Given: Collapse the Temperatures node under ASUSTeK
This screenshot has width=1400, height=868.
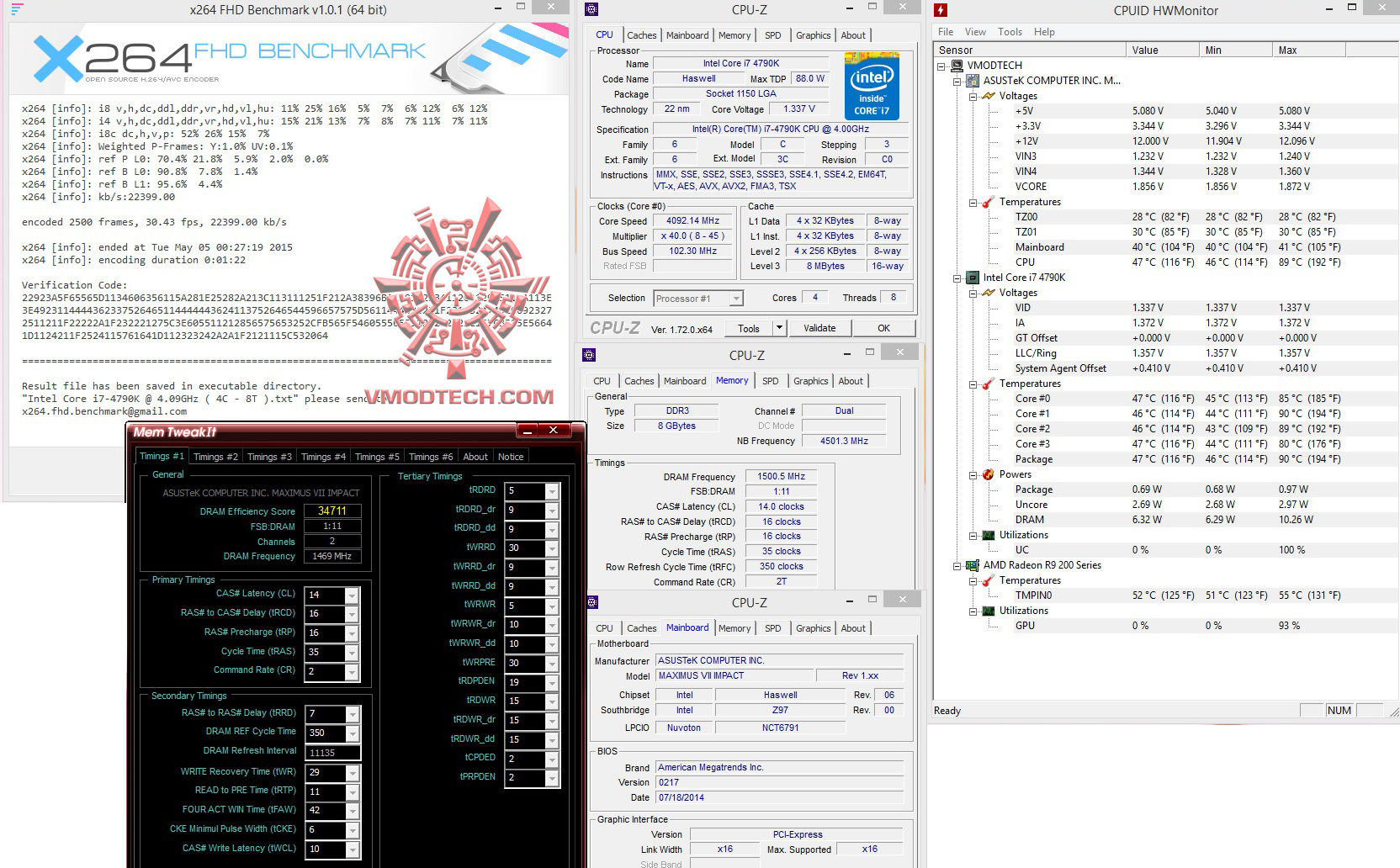Looking at the screenshot, I should coord(973,203).
